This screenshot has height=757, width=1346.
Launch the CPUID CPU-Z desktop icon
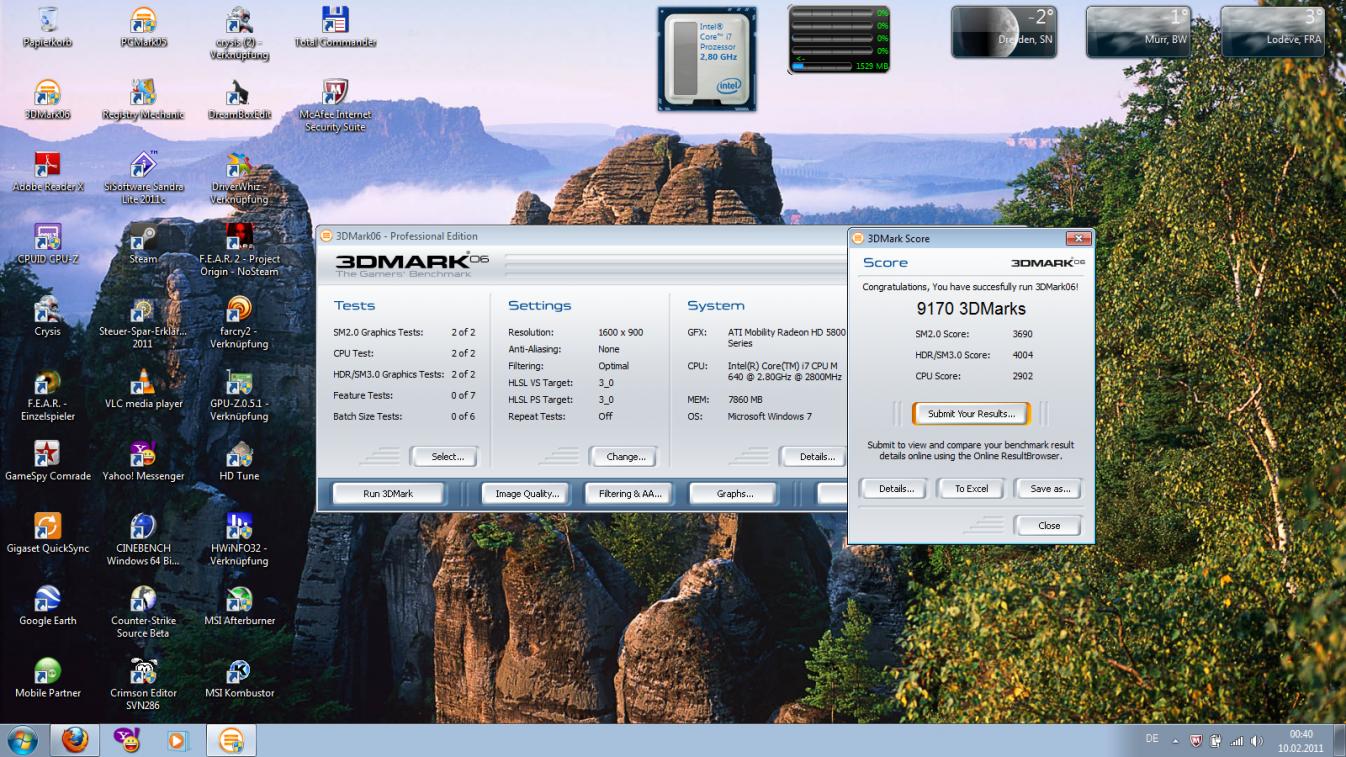[47, 243]
